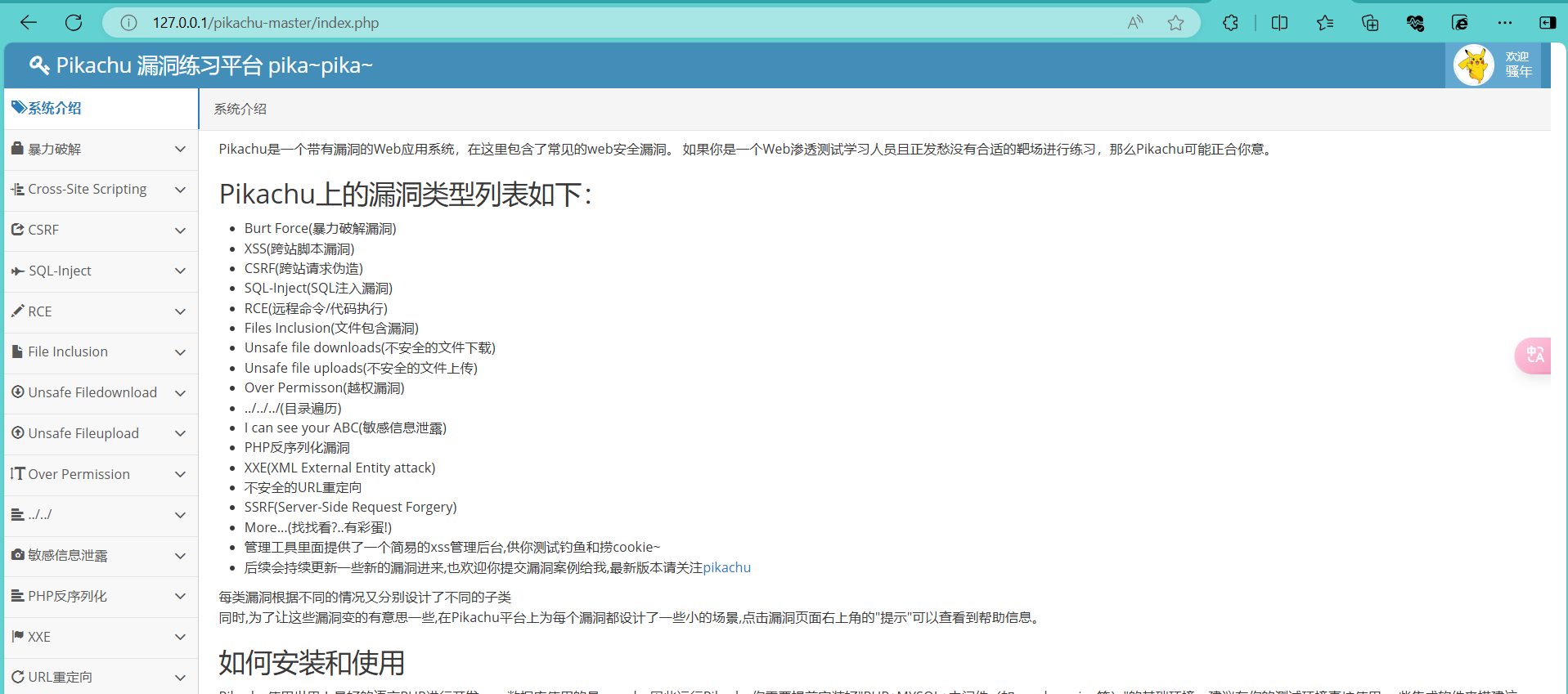Click the 'SSRF(Server-Side Request Forgery)' list item
The width and height of the screenshot is (1568, 694).
[x=350, y=507]
